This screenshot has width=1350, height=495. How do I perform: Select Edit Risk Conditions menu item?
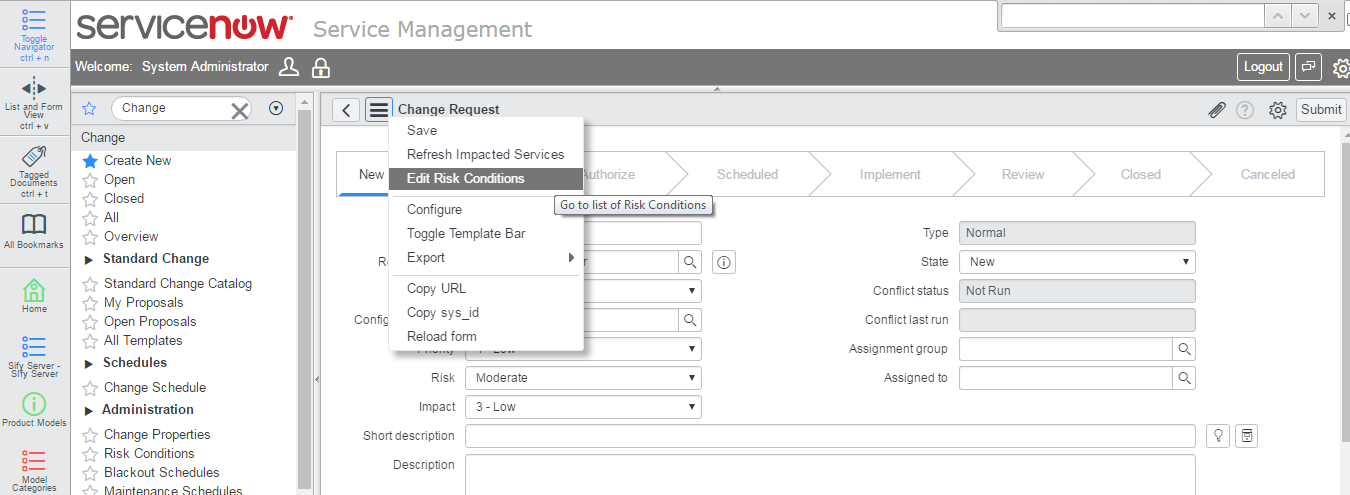point(486,178)
